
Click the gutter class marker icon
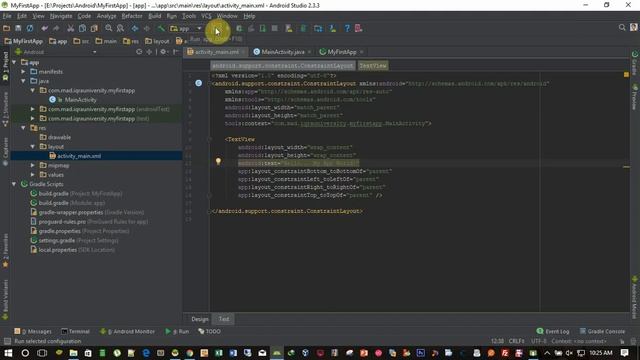198,83
